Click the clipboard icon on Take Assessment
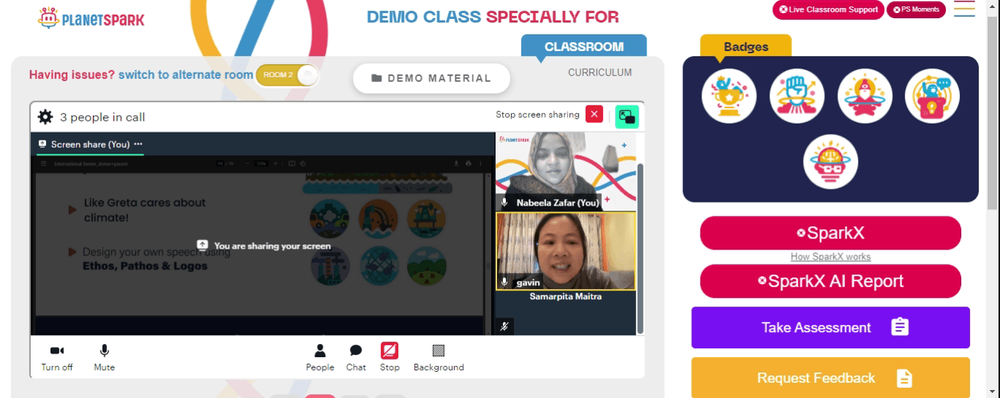This screenshot has width=1000, height=398. (900, 327)
